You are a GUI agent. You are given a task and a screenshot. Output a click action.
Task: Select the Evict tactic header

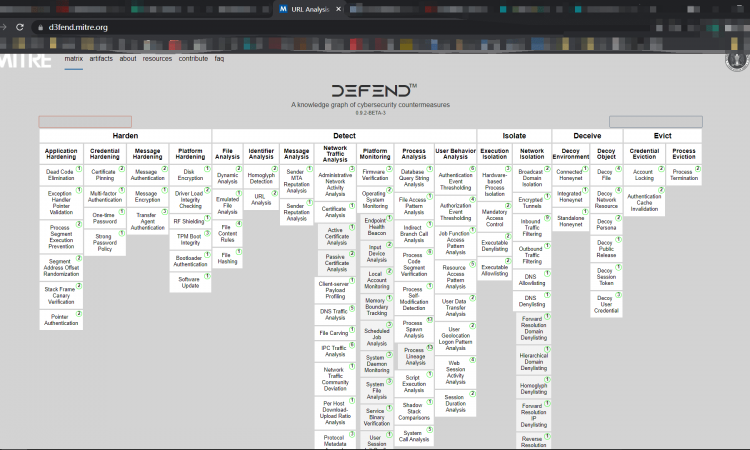point(662,136)
